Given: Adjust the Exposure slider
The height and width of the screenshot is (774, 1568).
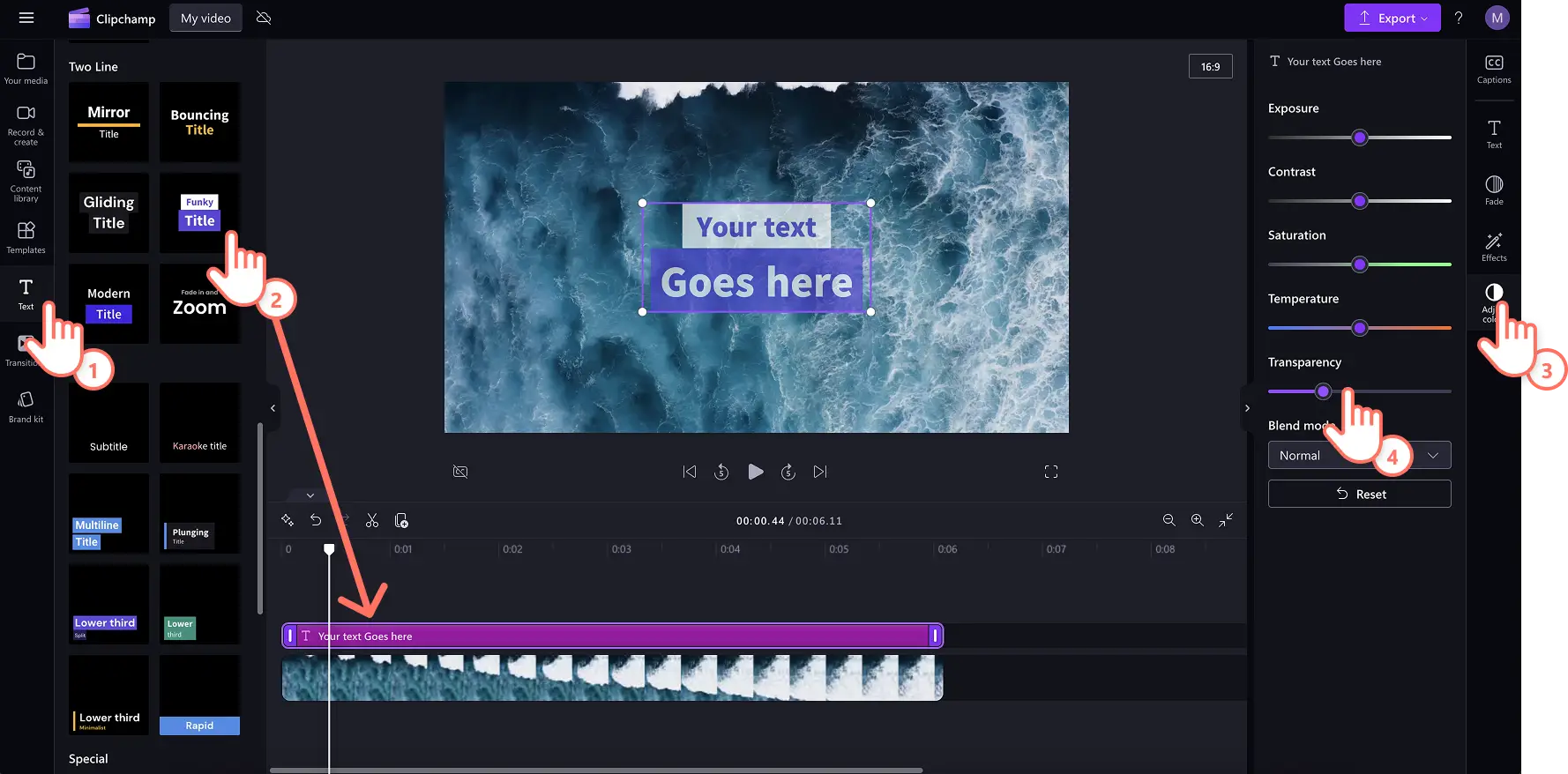Looking at the screenshot, I should 1359,138.
